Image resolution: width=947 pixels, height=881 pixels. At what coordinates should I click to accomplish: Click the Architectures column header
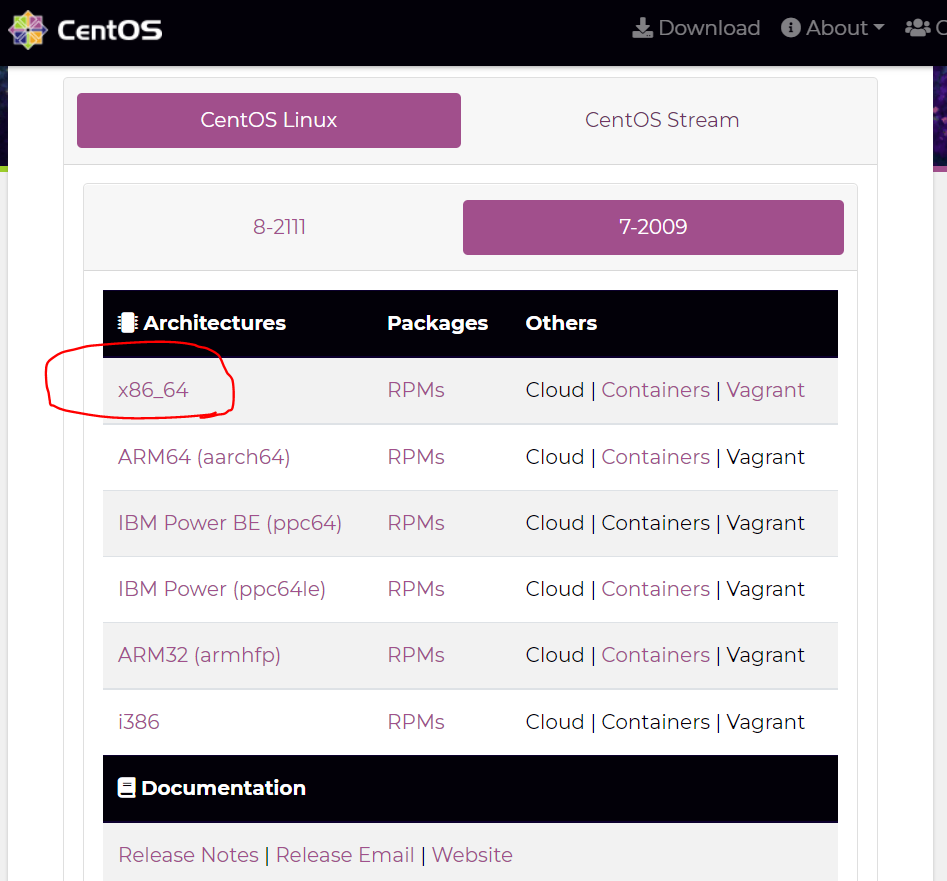coord(202,323)
